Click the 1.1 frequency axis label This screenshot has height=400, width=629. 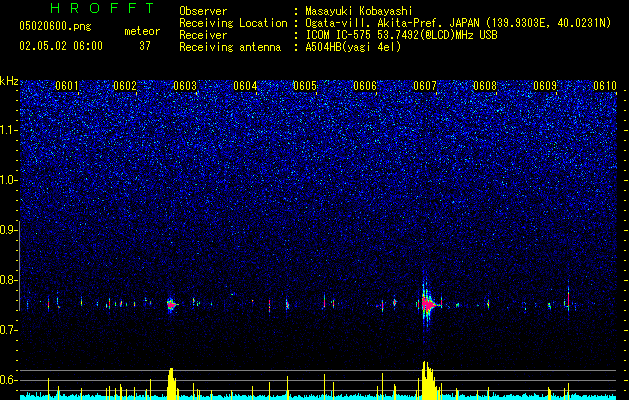click(x=9, y=130)
